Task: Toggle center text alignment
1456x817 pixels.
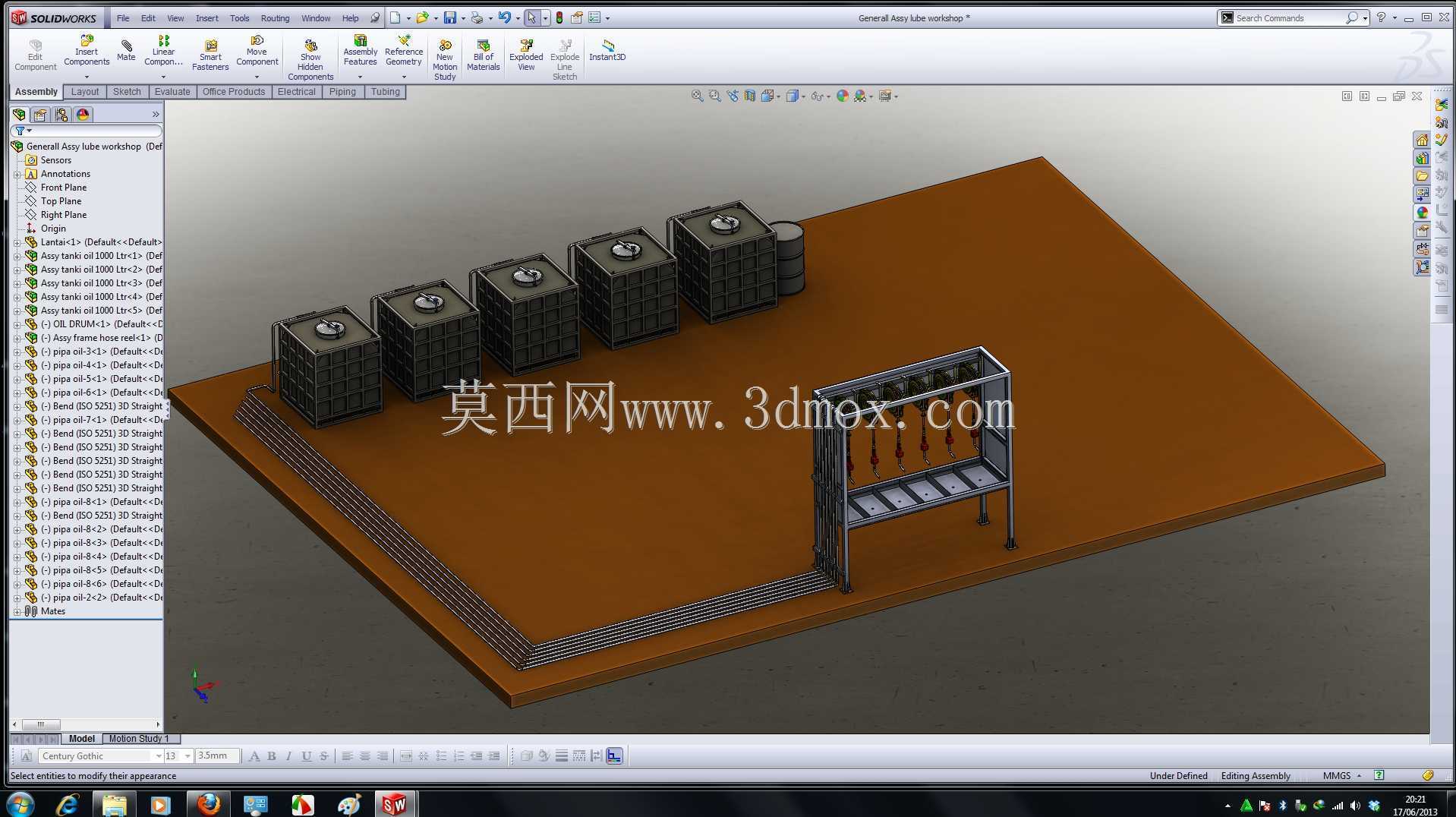Action: click(364, 756)
